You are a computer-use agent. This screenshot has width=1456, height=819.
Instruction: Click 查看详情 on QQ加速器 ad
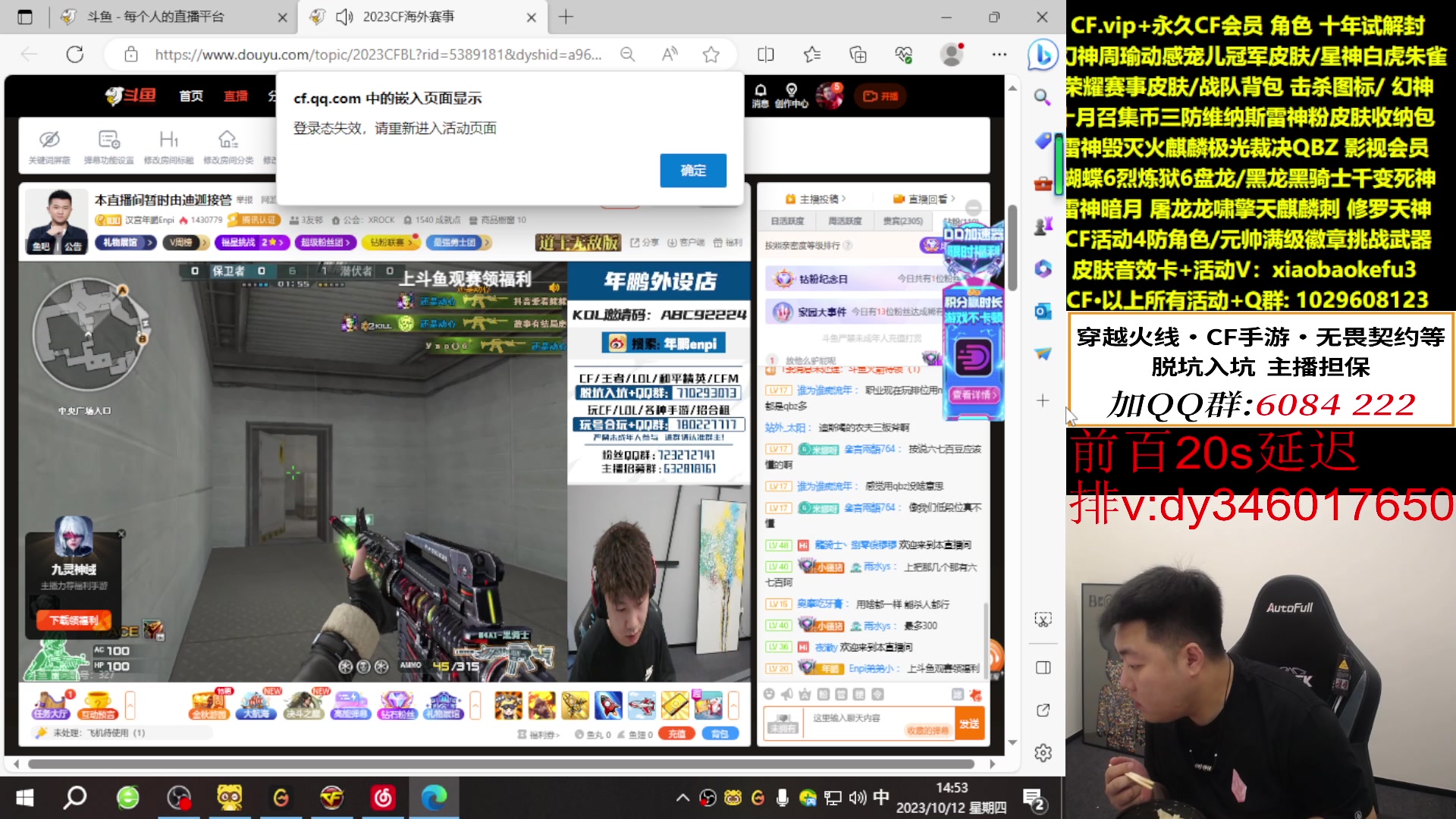(x=975, y=395)
